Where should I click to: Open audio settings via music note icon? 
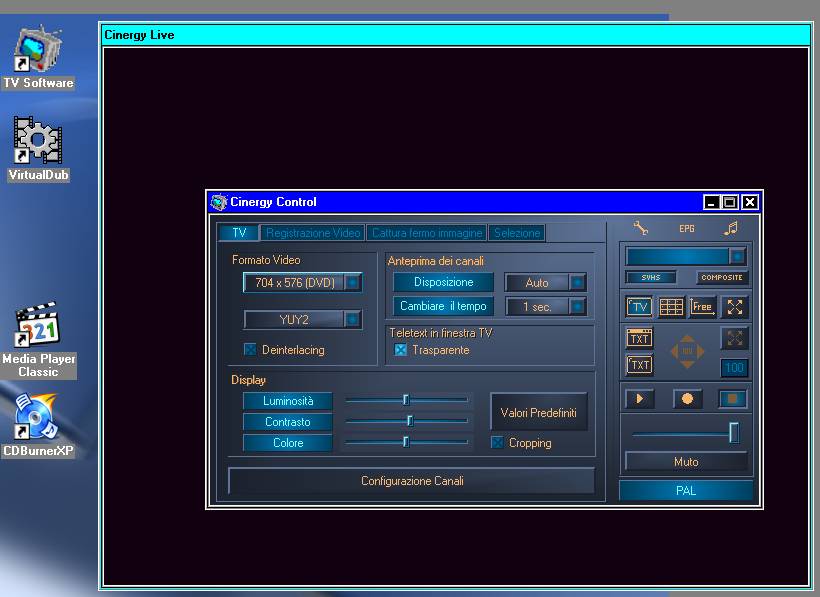[x=731, y=228]
